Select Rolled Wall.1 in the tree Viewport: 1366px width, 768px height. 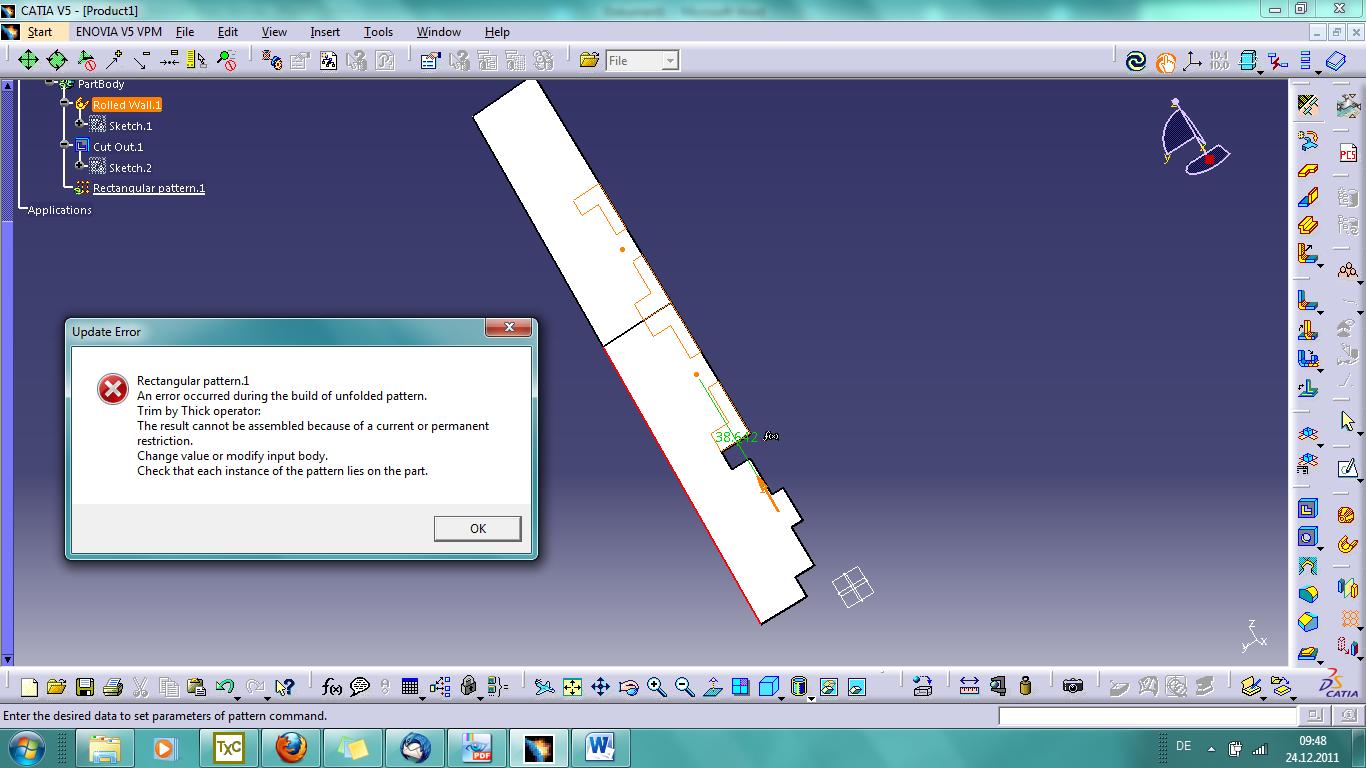[127, 105]
